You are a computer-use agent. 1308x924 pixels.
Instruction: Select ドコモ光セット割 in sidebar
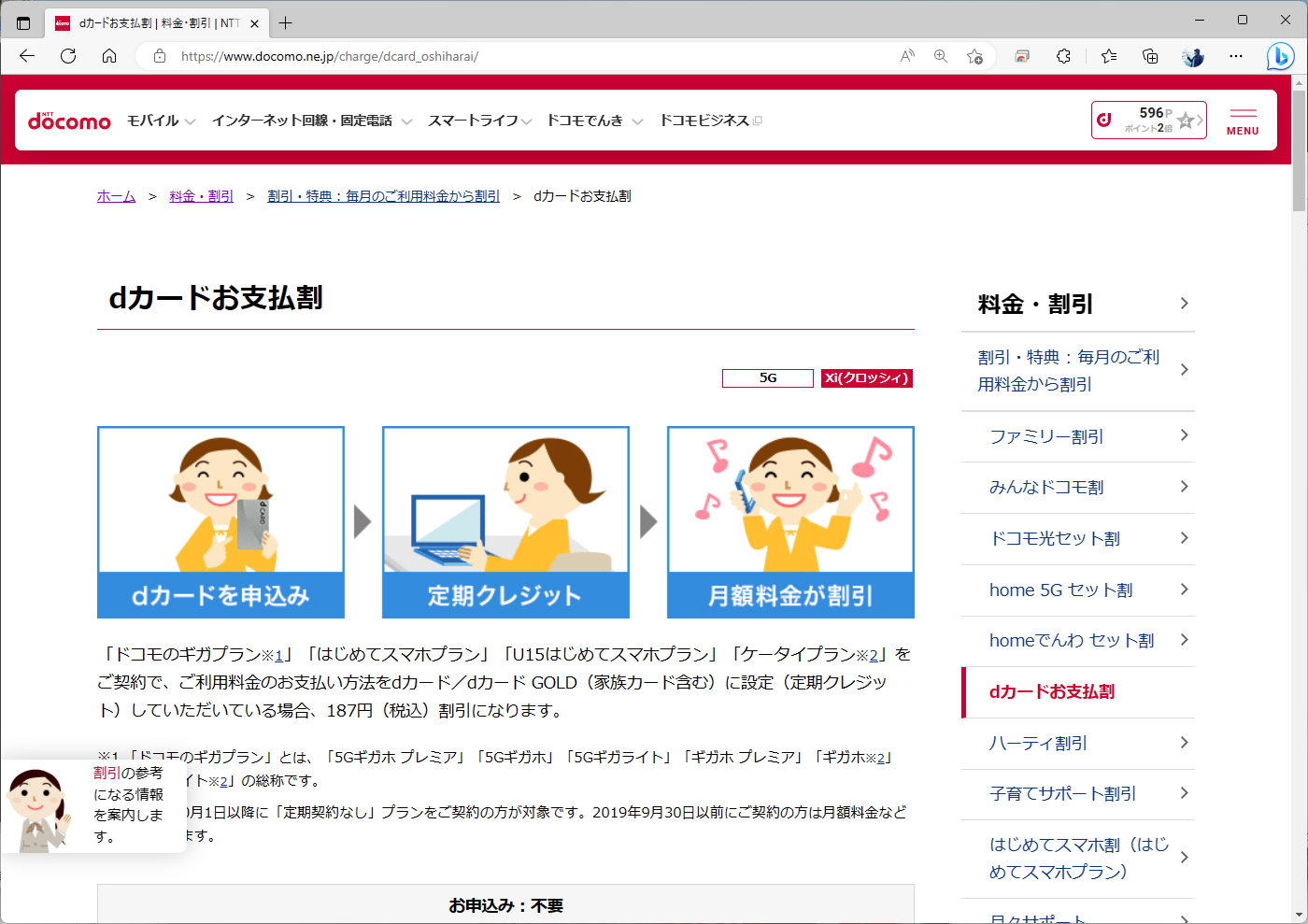1078,539
